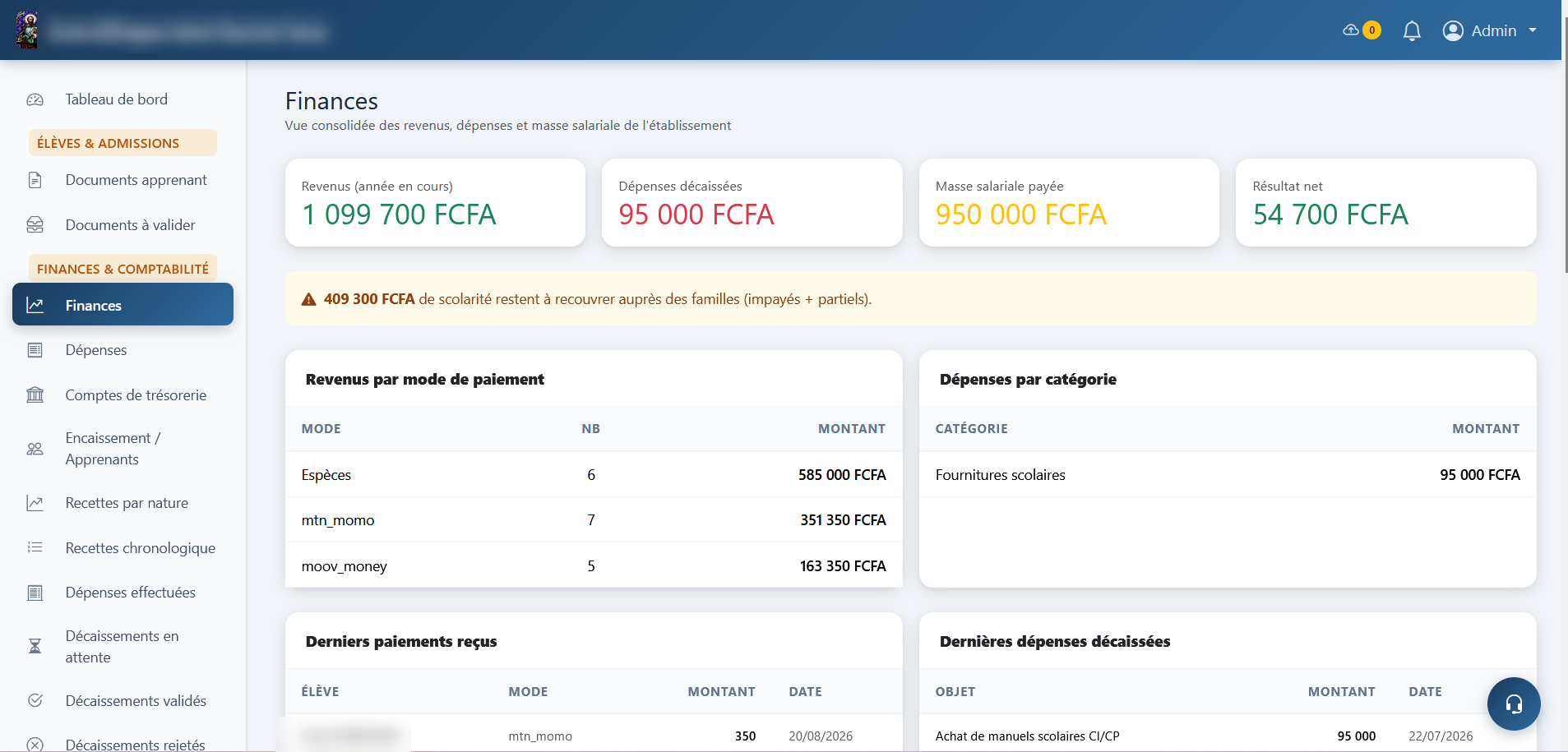This screenshot has height=752, width=1568.
Task: Open Documents apprenant page
Action: [123, 180]
